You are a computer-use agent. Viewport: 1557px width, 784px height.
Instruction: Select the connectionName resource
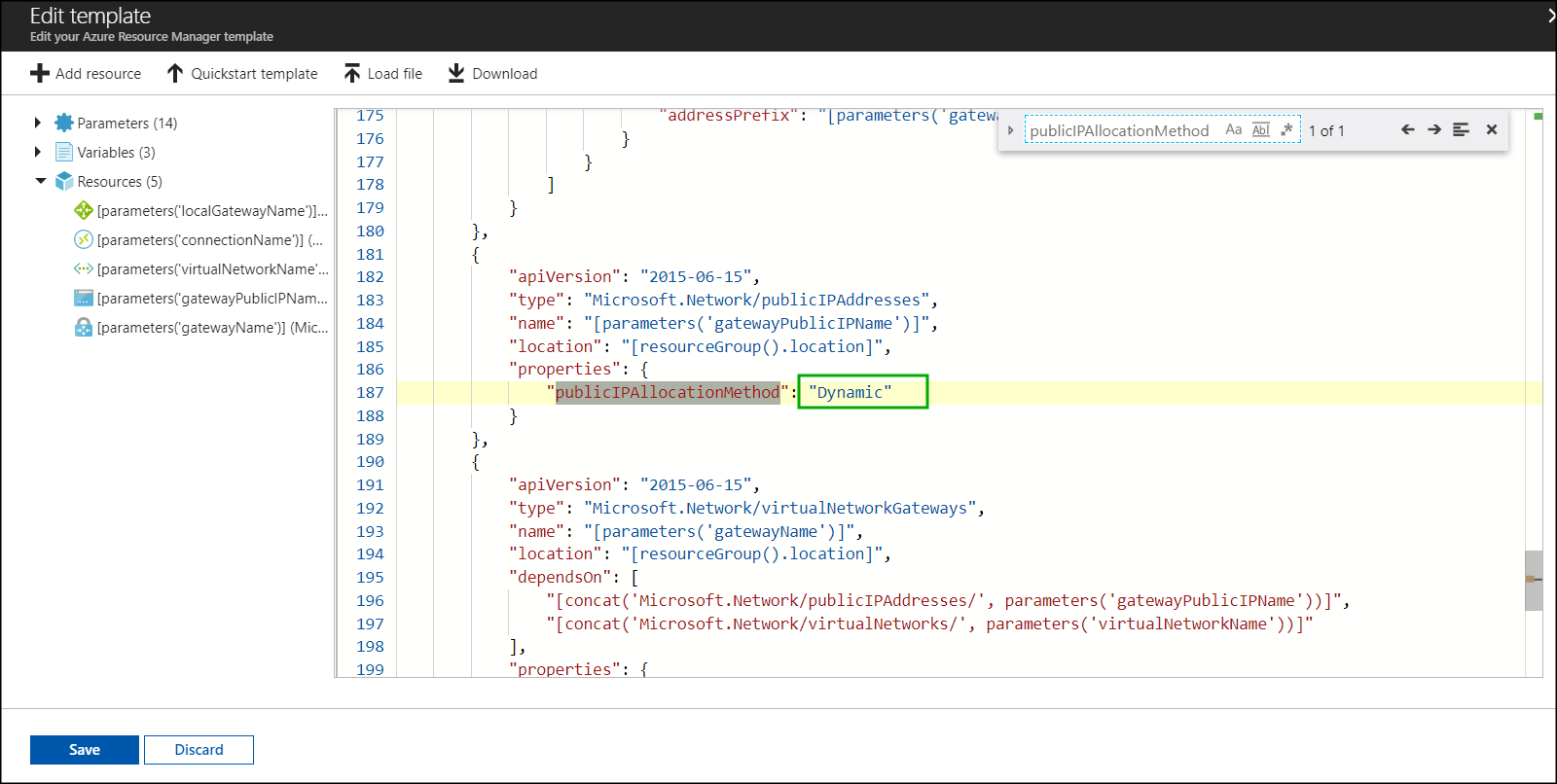[199, 240]
